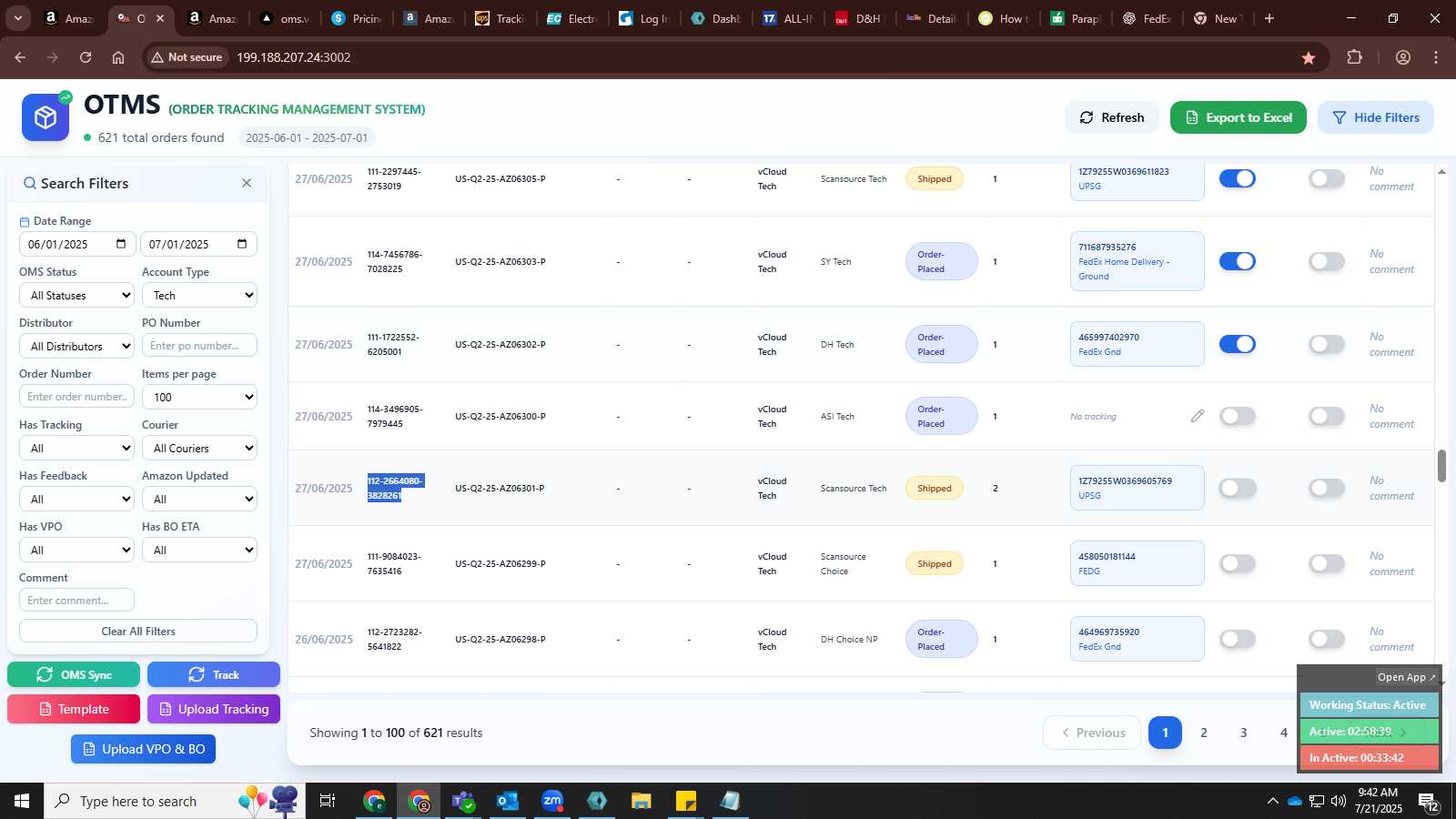Open the Has Feedback dropdown
The width and height of the screenshot is (1456, 819).
pos(76,499)
